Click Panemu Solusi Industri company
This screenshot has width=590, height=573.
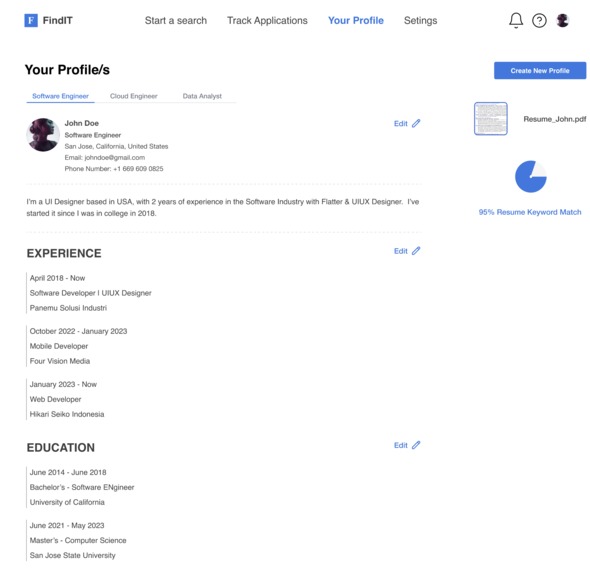(68, 308)
